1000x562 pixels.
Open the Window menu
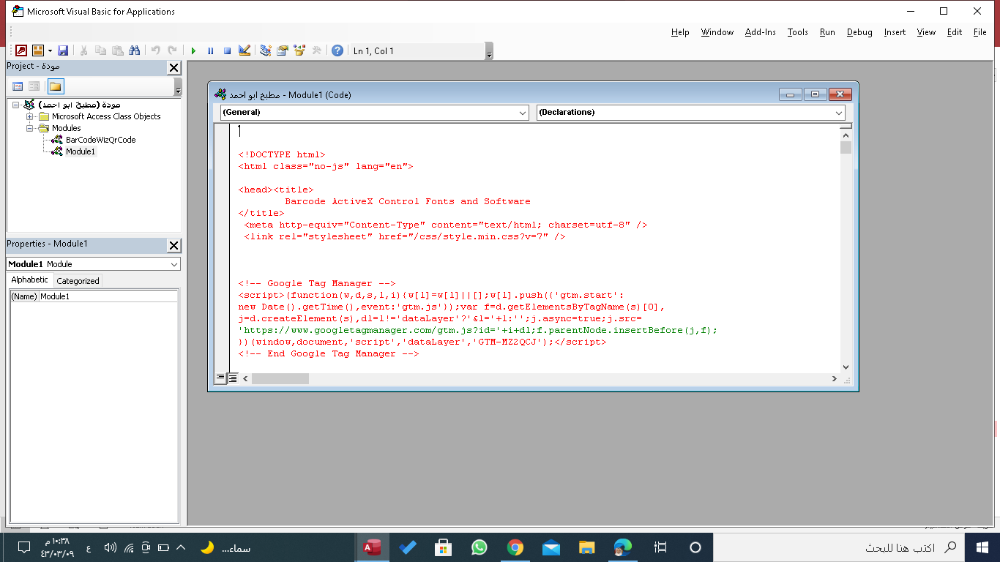click(717, 32)
